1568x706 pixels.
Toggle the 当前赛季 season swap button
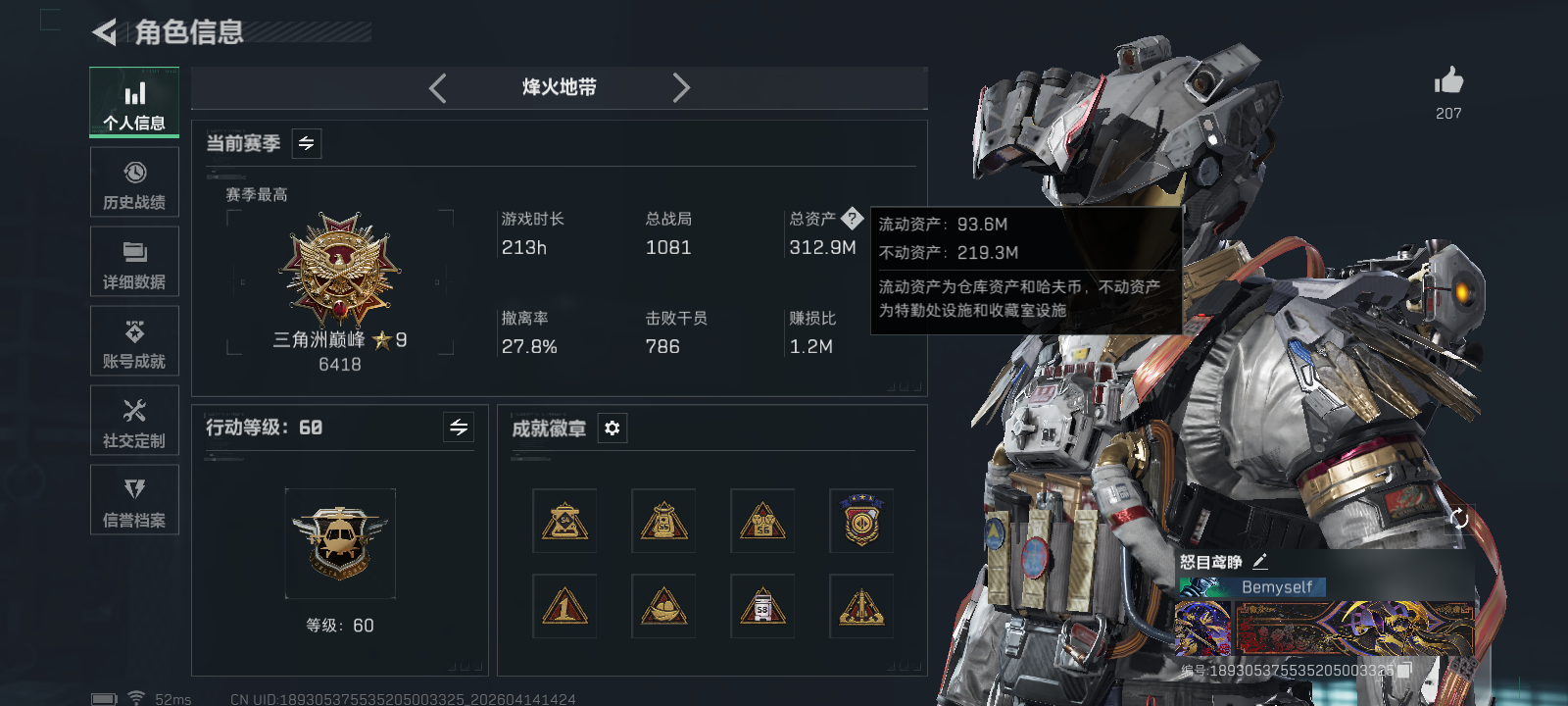click(x=306, y=144)
